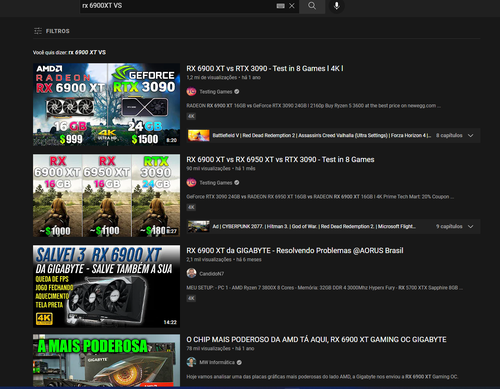This screenshot has width=500, height=389.
Task: Open RX 6900 XT vs 6950 XT thumbnail
Action: [106, 195]
